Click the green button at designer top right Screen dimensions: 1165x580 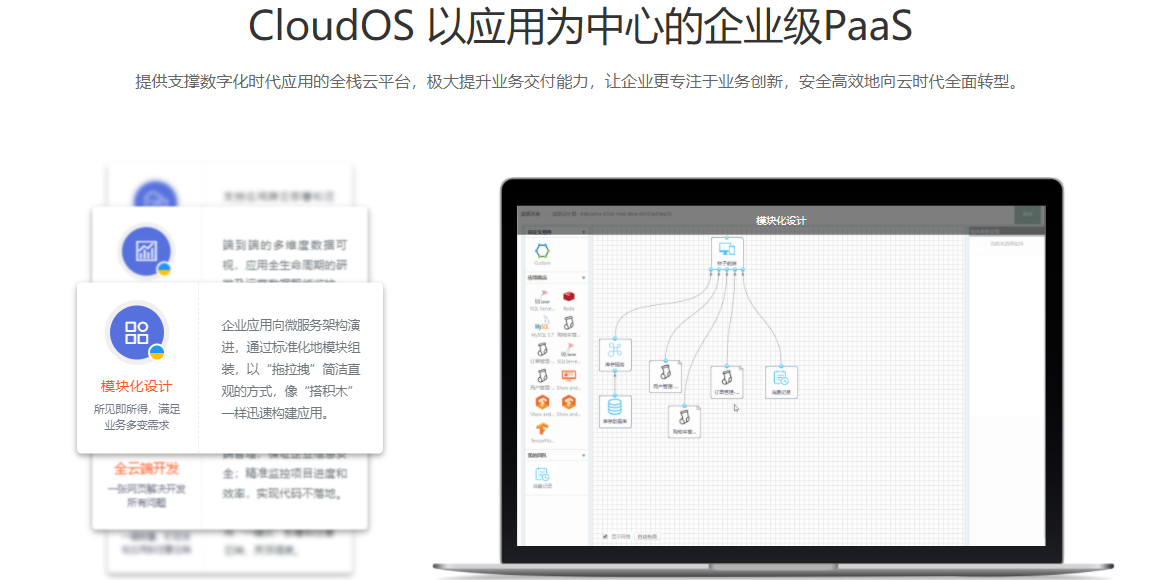(x=1029, y=214)
